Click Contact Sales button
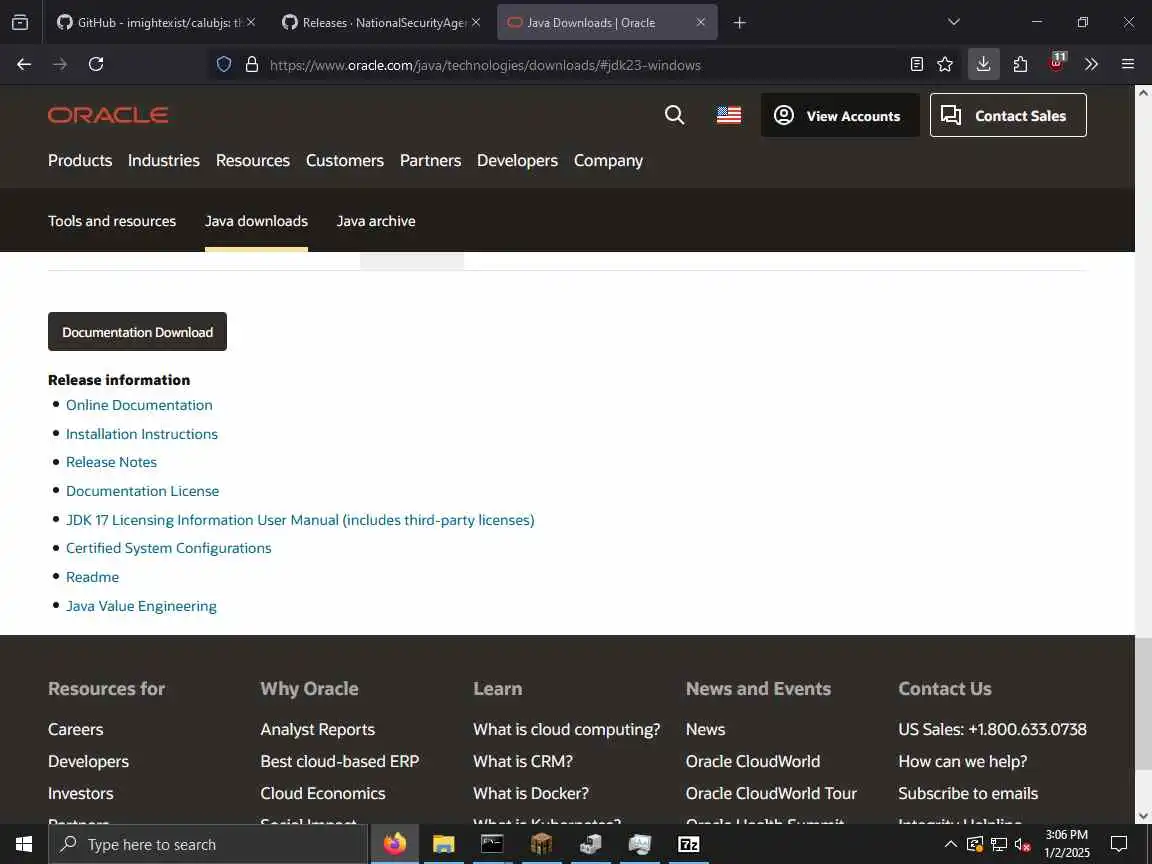Viewport: 1152px width, 864px height. click(1008, 115)
